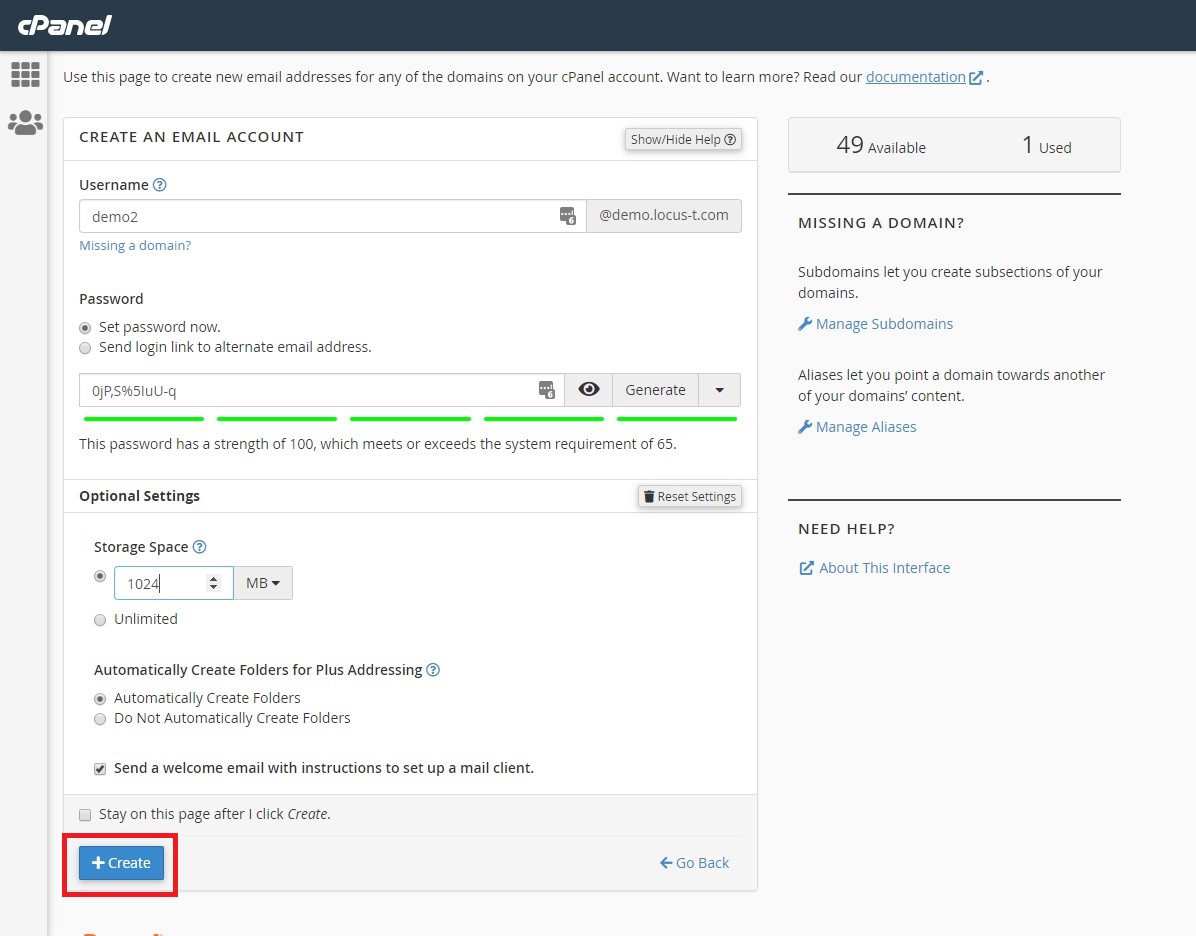Screen dimensions: 1196x936
Task: Click the Username help question icon
Action: pos(160,185)
